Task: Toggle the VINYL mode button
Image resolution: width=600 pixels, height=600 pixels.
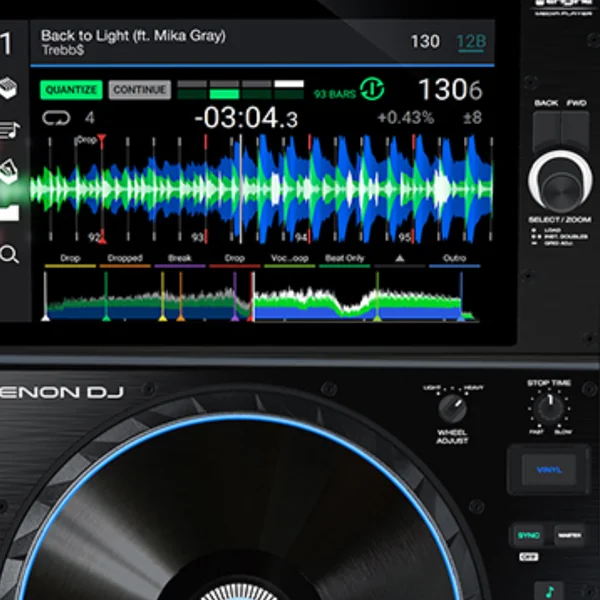Action: tap(549, 470)
